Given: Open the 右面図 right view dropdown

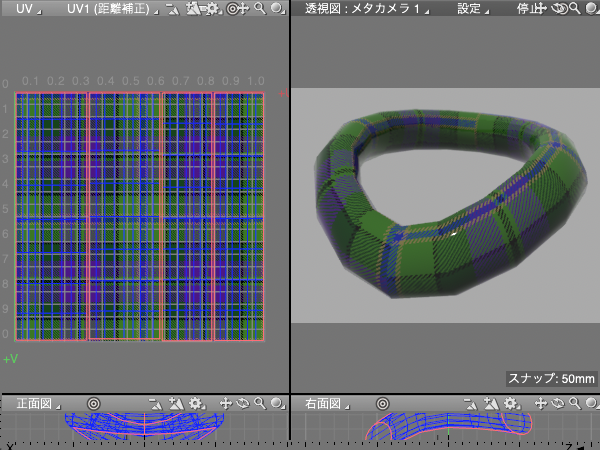Looking at the screenshot, I should [326, 404].
